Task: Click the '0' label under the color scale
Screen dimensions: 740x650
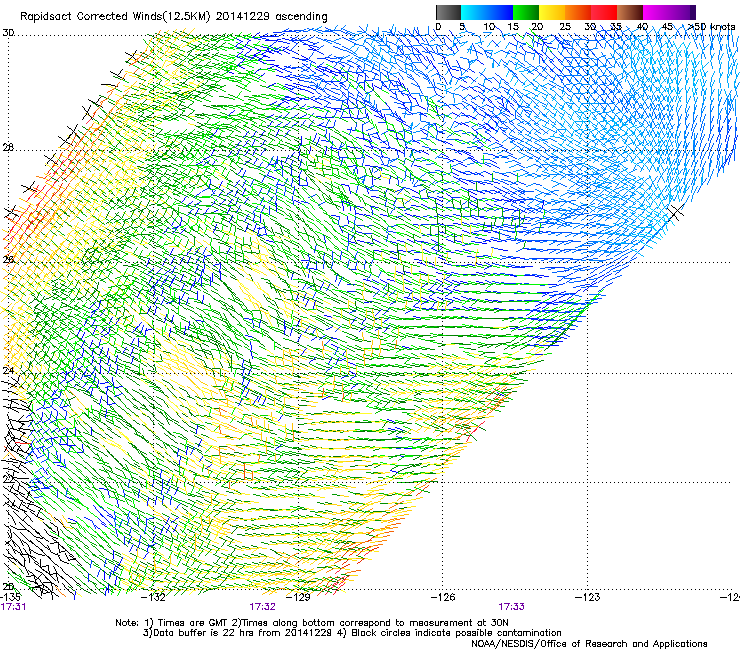Action: 438,27
